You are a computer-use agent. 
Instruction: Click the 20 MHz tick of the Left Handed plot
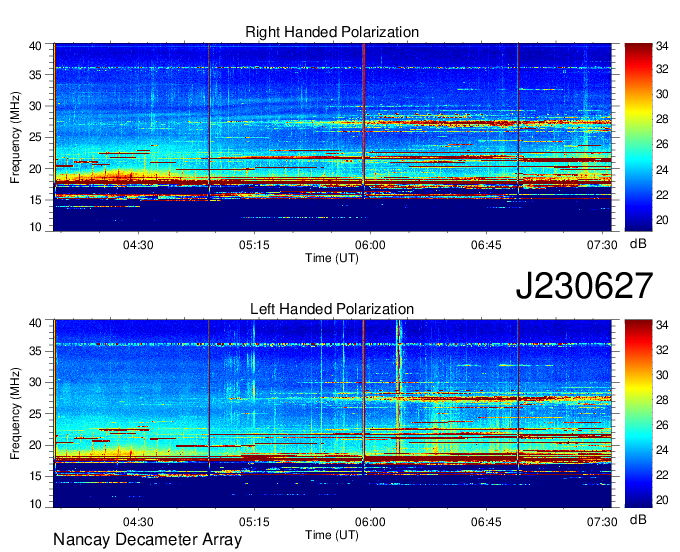pyautogui.click(x=36, y=445)
